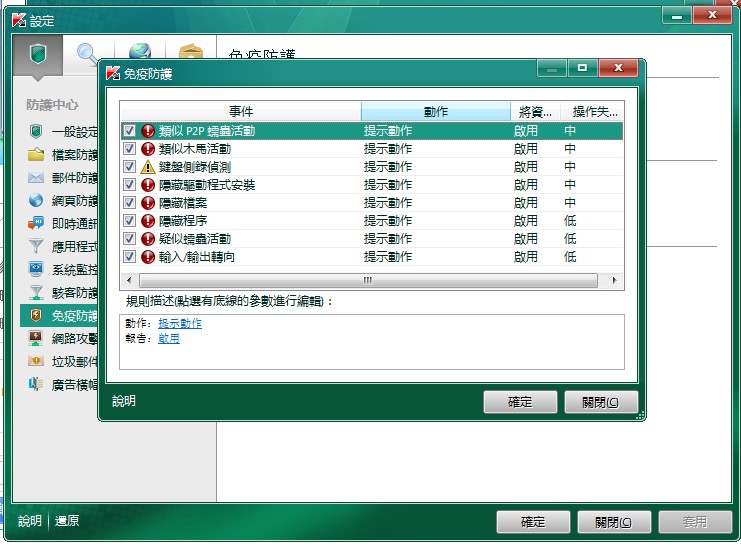Click the red alert icon for 類似 P2P 蠕蟲活動
Image resolution: width=741 pixels, height=547 pixels.
(148, 131)
